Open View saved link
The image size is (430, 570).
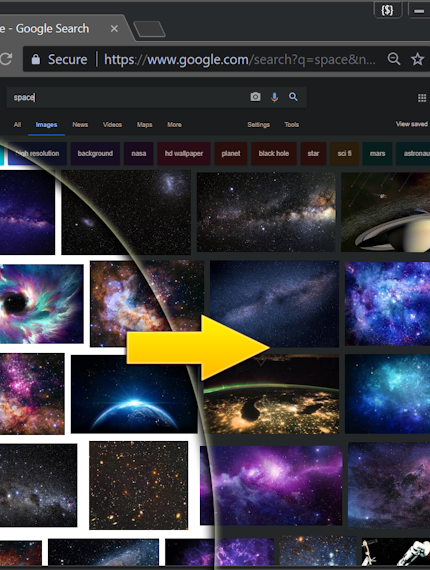(411, 124)
